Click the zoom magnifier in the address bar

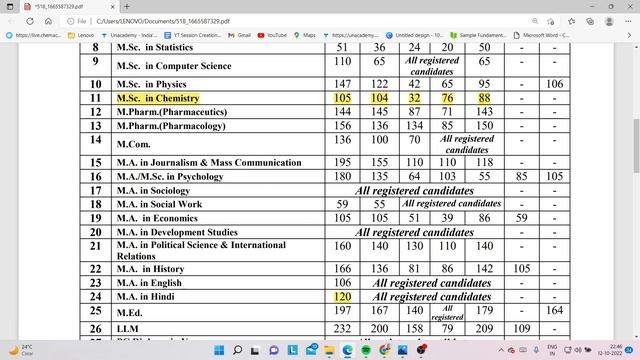click(535, 21)
